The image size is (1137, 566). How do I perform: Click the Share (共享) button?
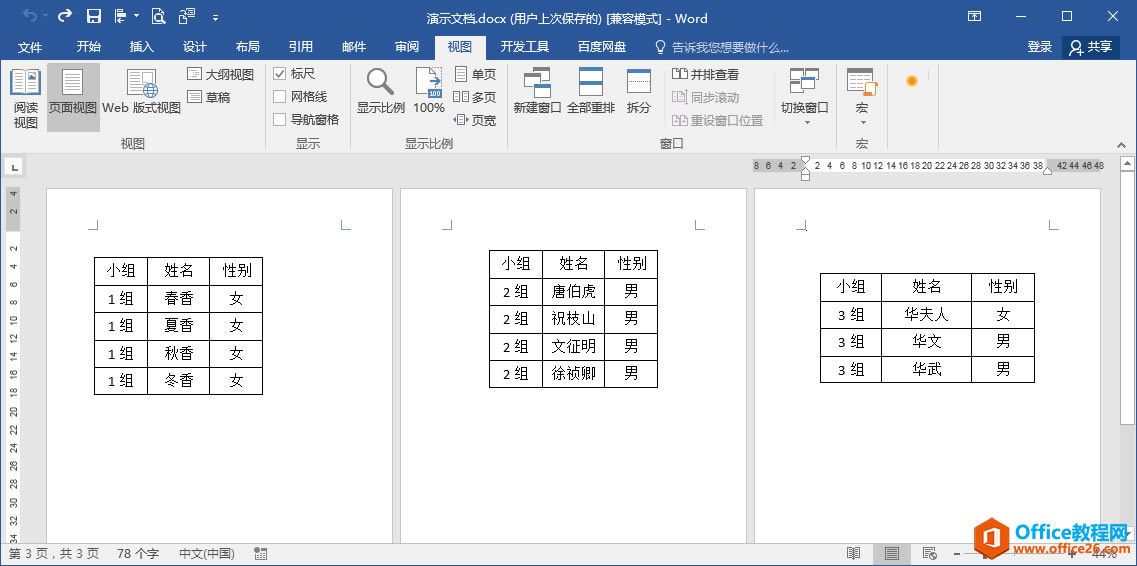coord(1091,47)
